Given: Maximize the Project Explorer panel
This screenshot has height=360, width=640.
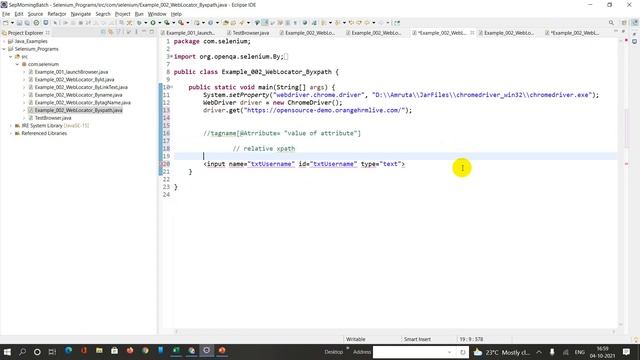Looking at the screenshot, I should click(x=151, y=32).
